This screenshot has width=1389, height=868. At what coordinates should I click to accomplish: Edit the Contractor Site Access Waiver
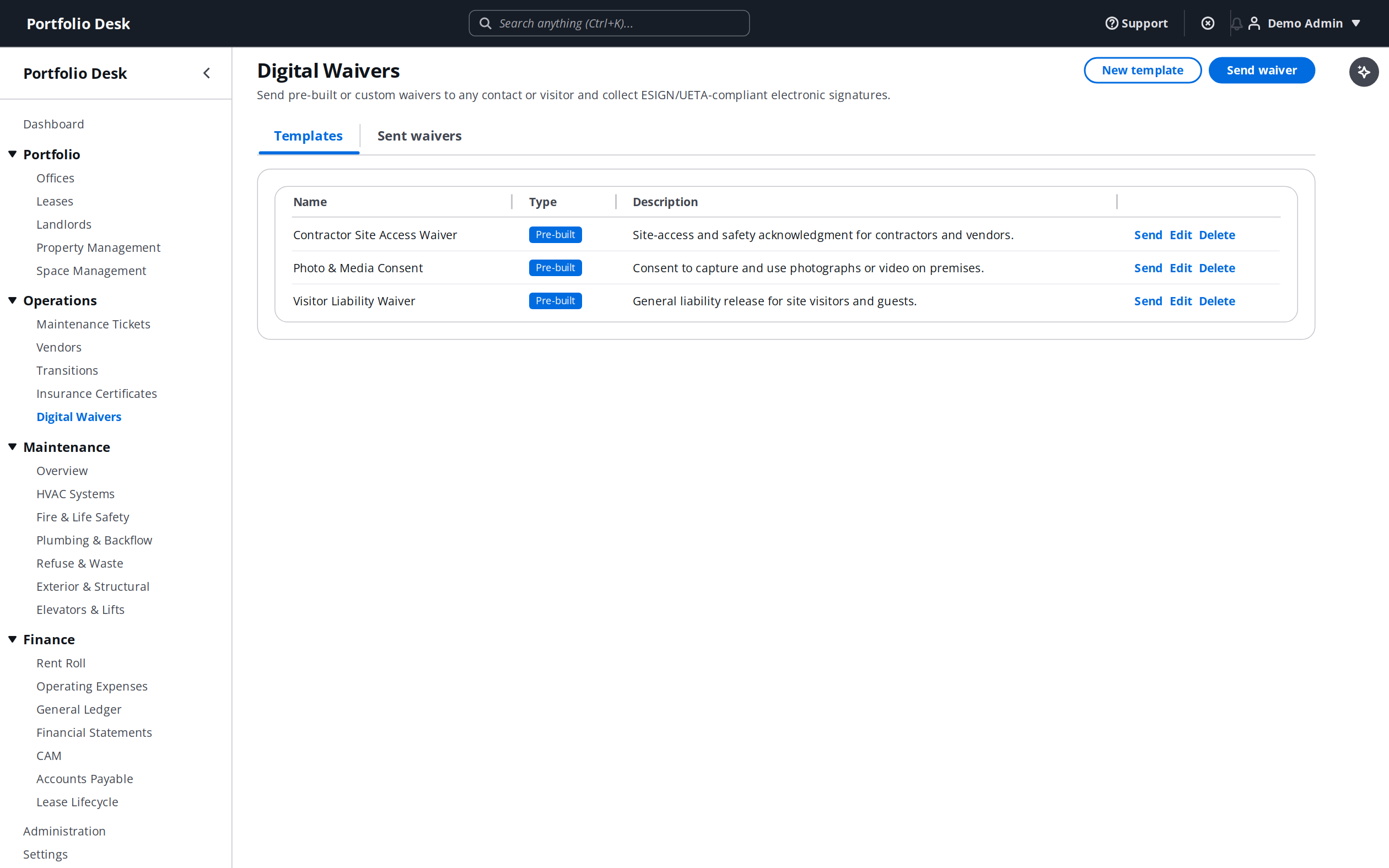pyautogui.click(x=1181, y=235)
